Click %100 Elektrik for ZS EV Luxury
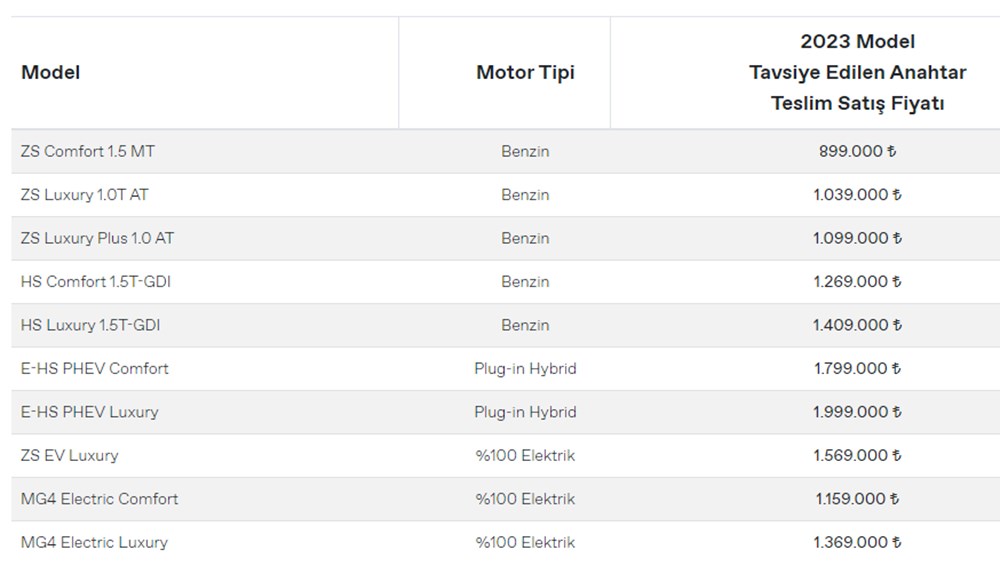The image size is (1000, 574). click(x=525, y=455)
